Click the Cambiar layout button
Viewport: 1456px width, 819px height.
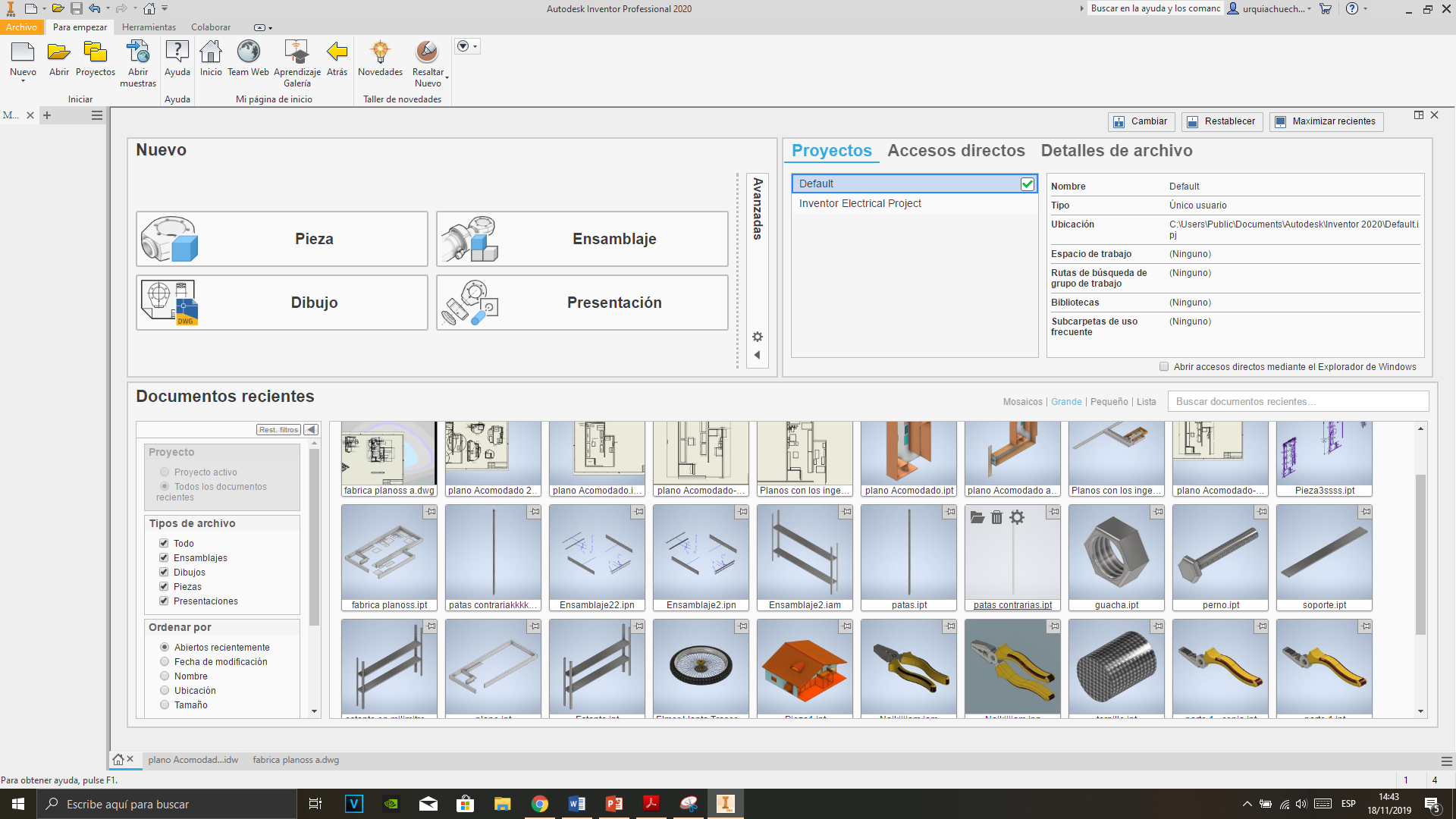[x=1141, y=121]
